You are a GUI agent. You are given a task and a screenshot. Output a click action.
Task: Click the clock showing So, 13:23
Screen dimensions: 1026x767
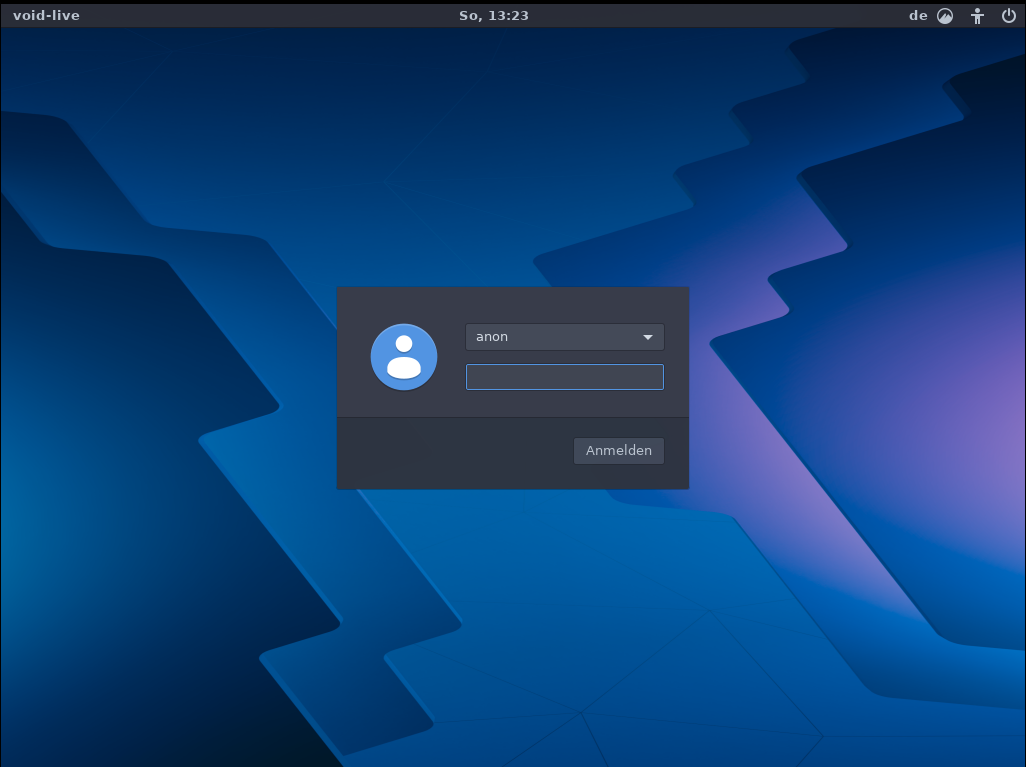tap(493, 16)
